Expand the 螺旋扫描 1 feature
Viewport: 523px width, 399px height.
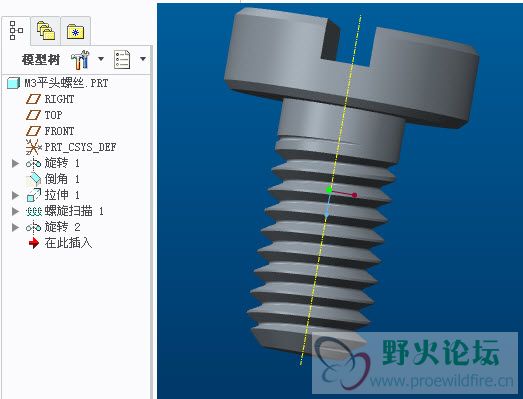15,211
